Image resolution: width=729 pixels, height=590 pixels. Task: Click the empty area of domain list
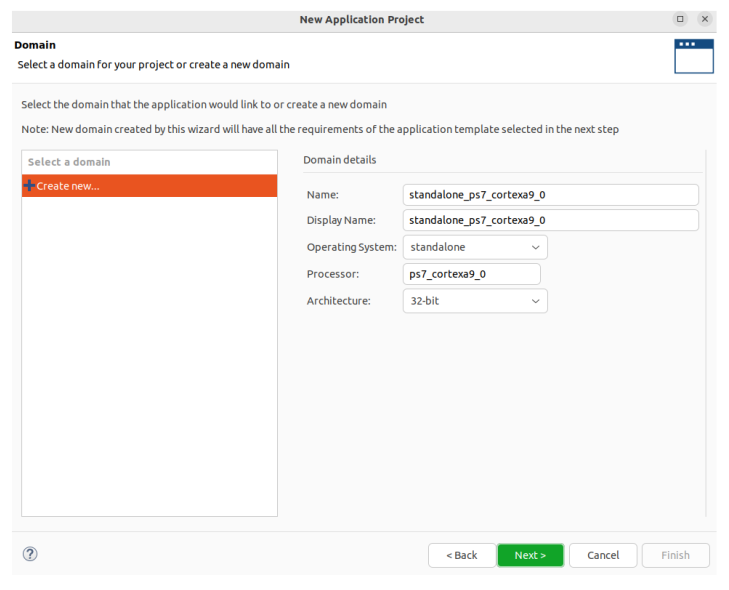(x=149, y=356)
